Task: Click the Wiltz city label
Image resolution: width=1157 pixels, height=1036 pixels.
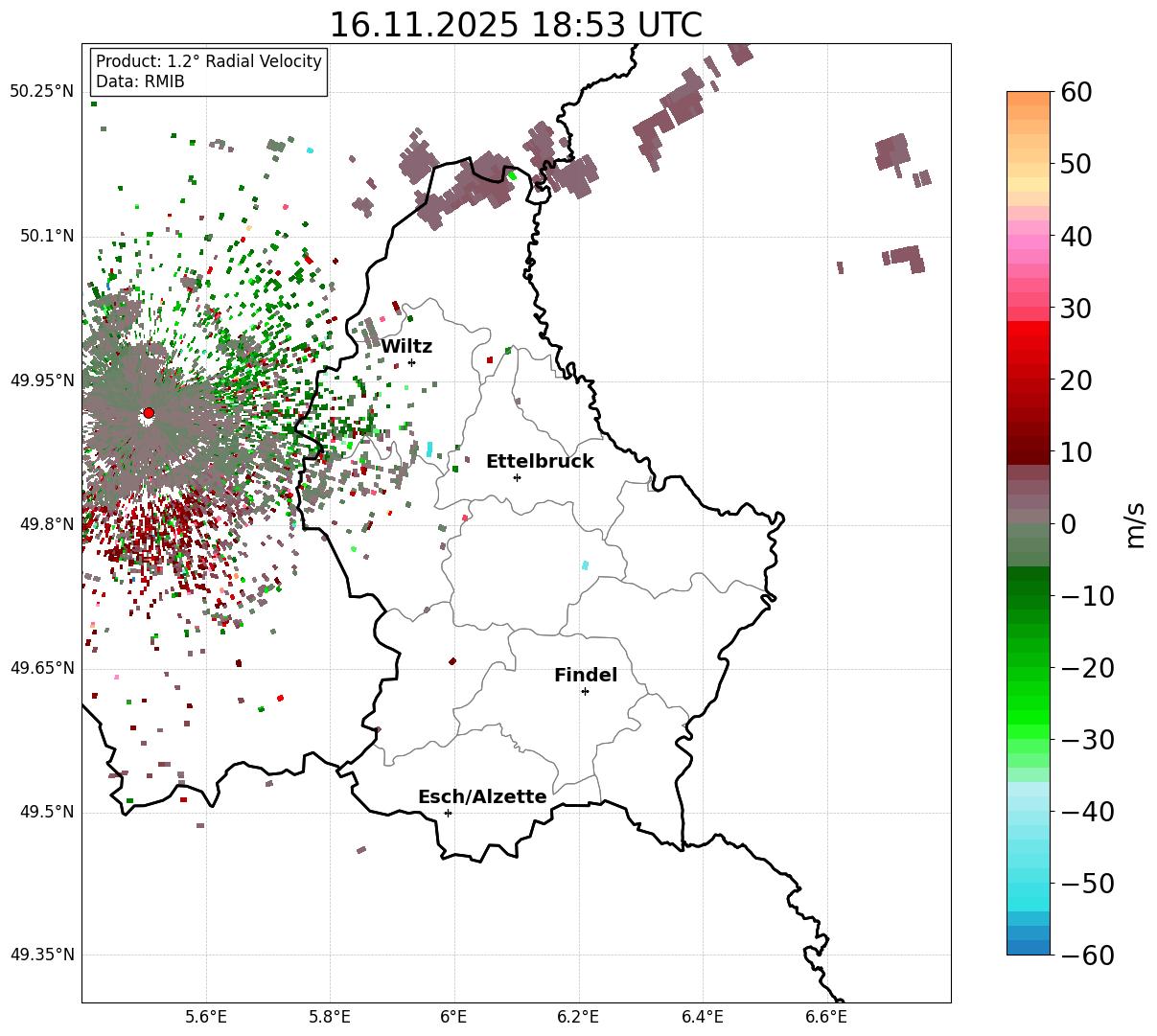Action: (x=406, y=347)
